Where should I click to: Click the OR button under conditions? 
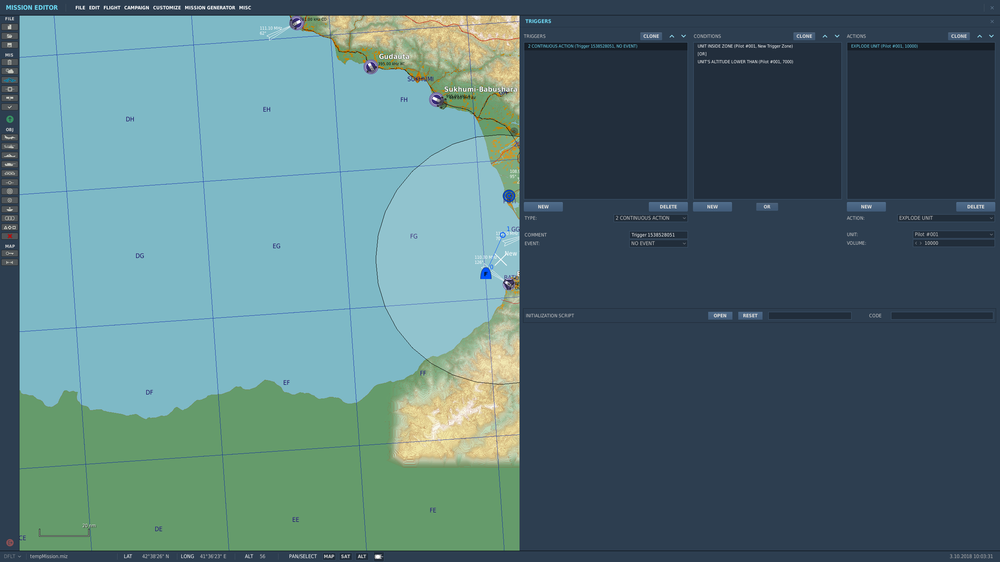point(766,207)
